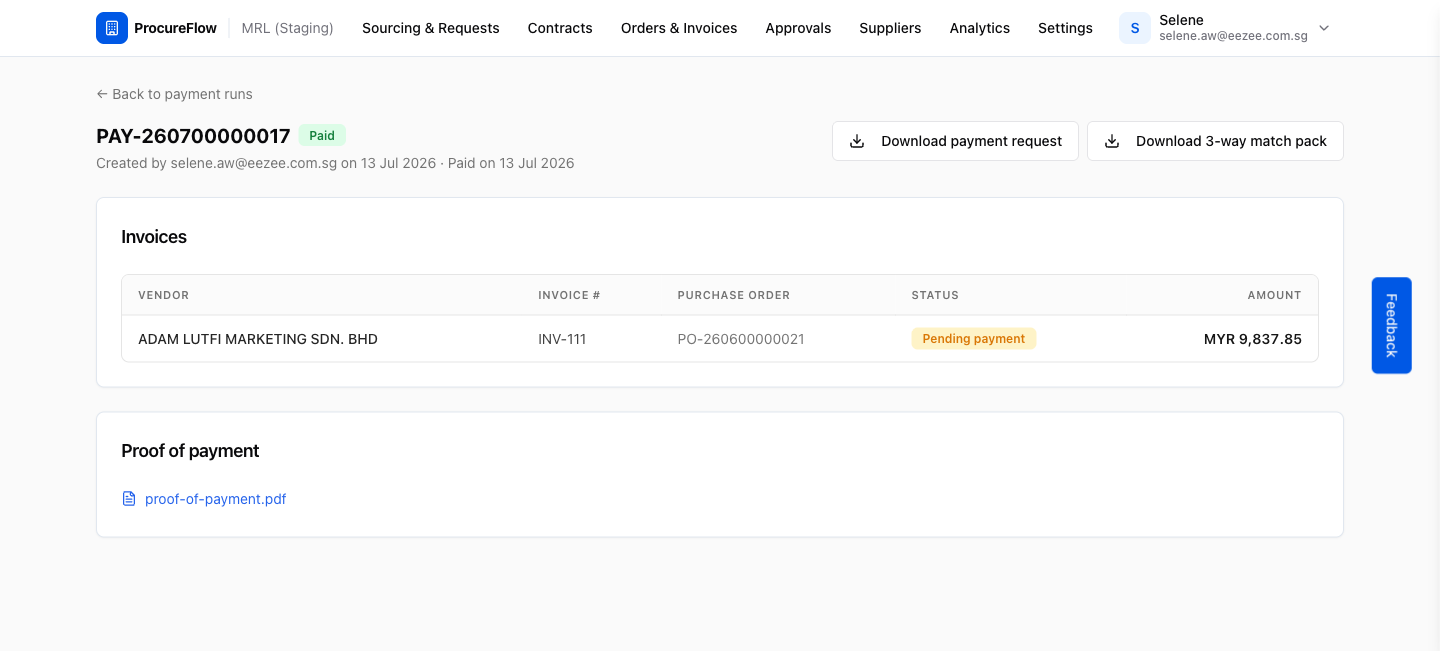
Task: Download the 3-way match pack
Action: 1215,141
